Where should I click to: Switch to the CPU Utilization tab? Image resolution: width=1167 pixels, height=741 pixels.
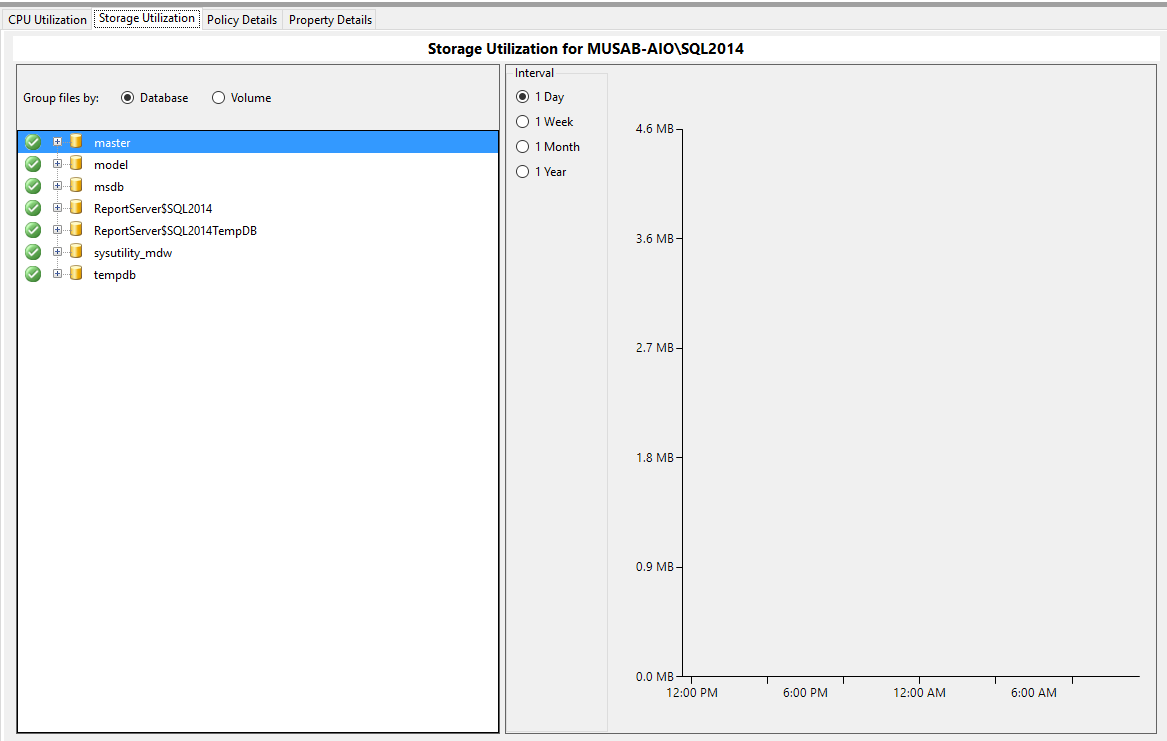tap(48, 19)
